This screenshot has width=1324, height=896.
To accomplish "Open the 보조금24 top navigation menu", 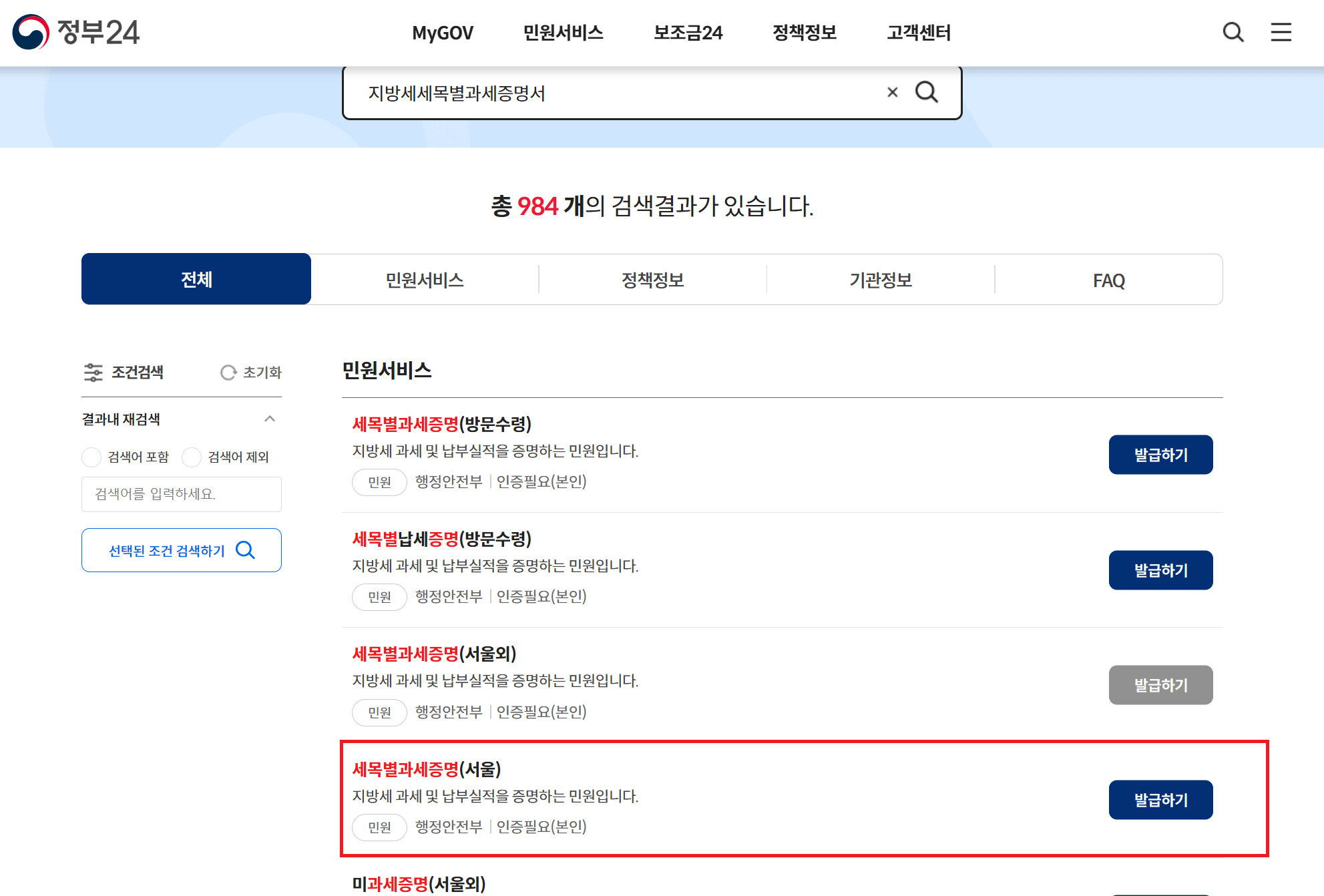I will click(x=688, y=32).
